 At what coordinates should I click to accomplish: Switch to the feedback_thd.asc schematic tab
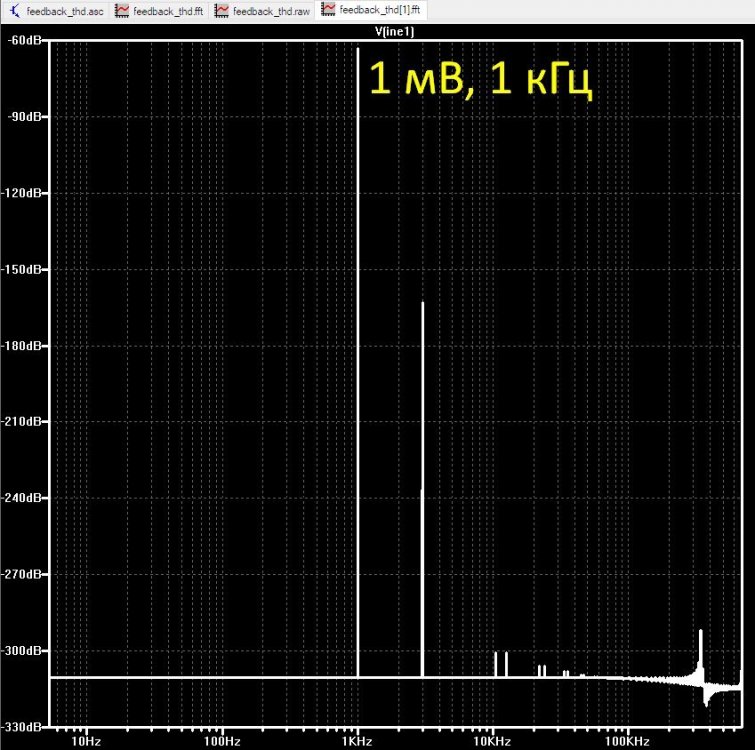62,10
